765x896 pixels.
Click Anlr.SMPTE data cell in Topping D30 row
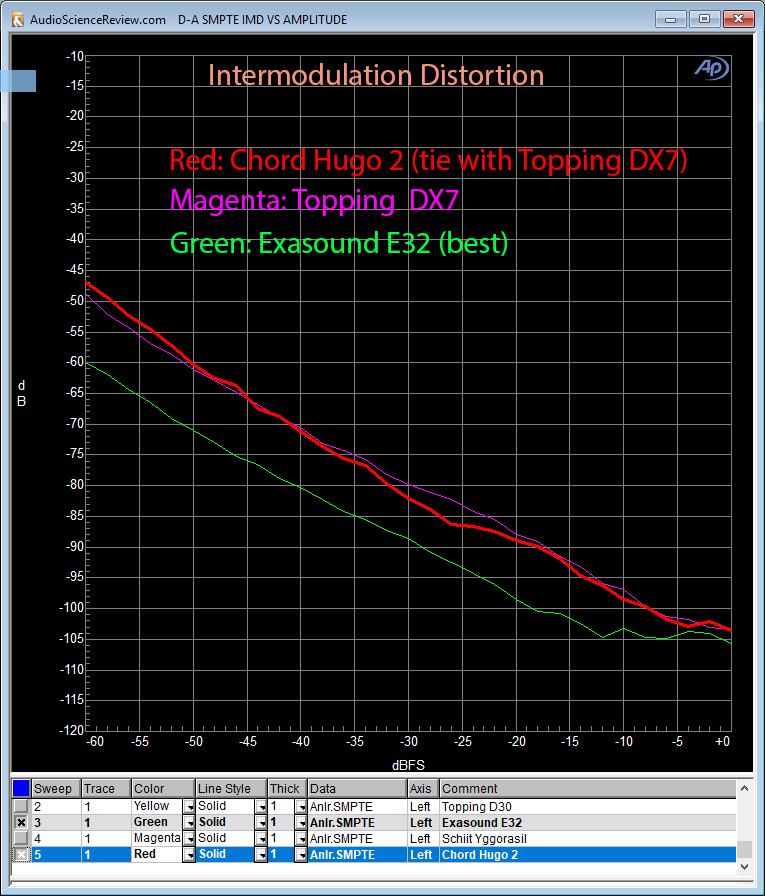coord(357,806)
